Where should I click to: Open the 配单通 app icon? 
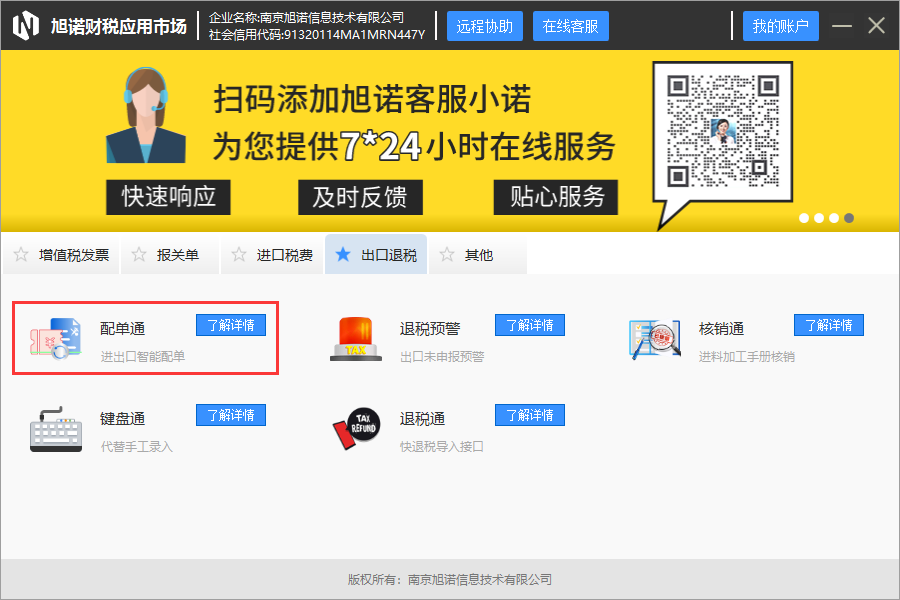tap(56, 339)
